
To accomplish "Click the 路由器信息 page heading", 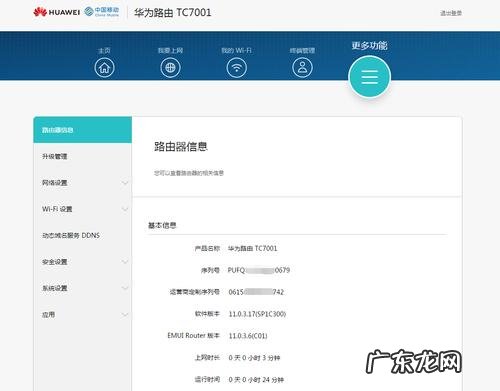I will (181, 146).
